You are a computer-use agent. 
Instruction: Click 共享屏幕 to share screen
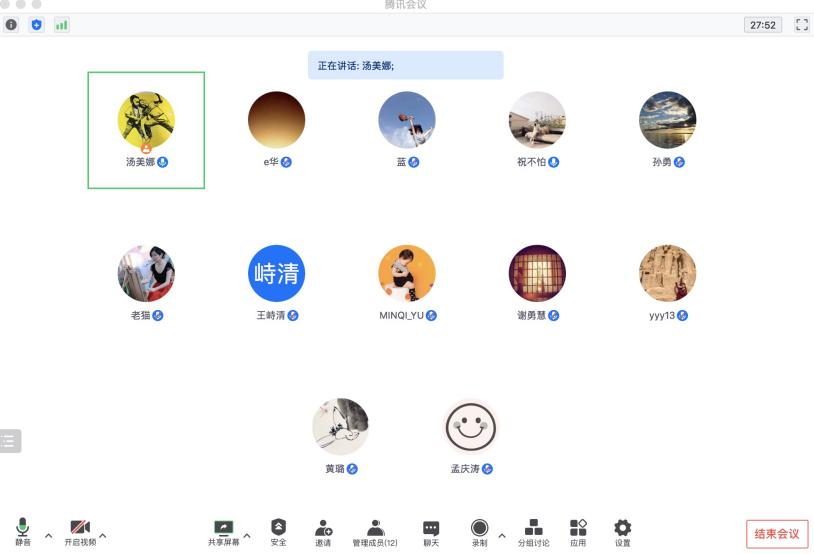pos(224,531)
